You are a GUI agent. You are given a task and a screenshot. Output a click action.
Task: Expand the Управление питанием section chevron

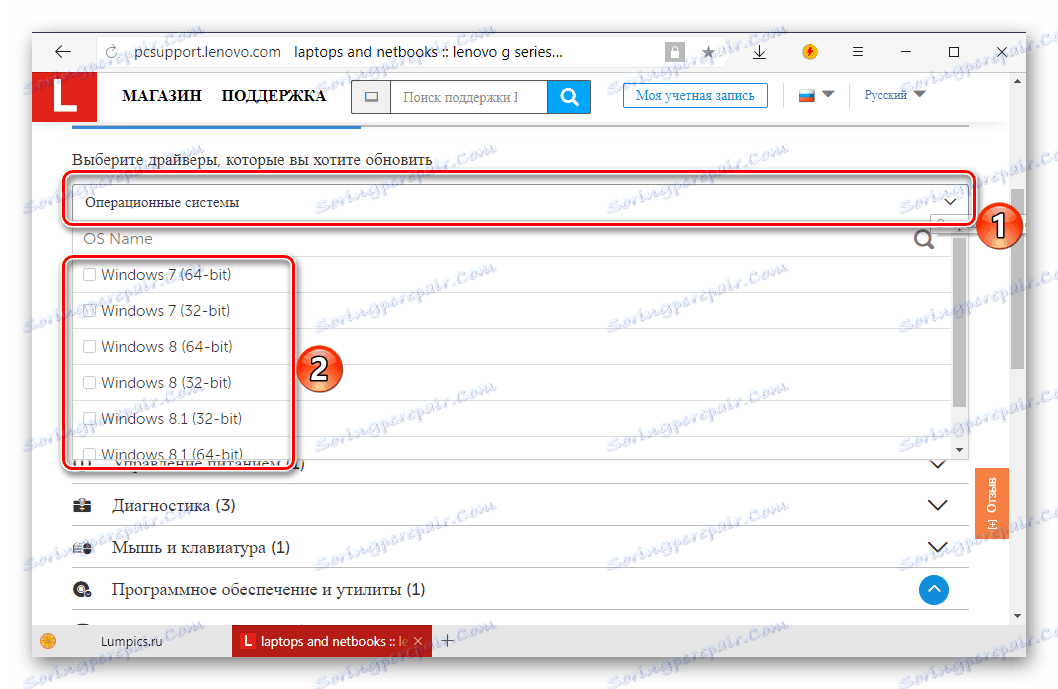coord(938,464)
